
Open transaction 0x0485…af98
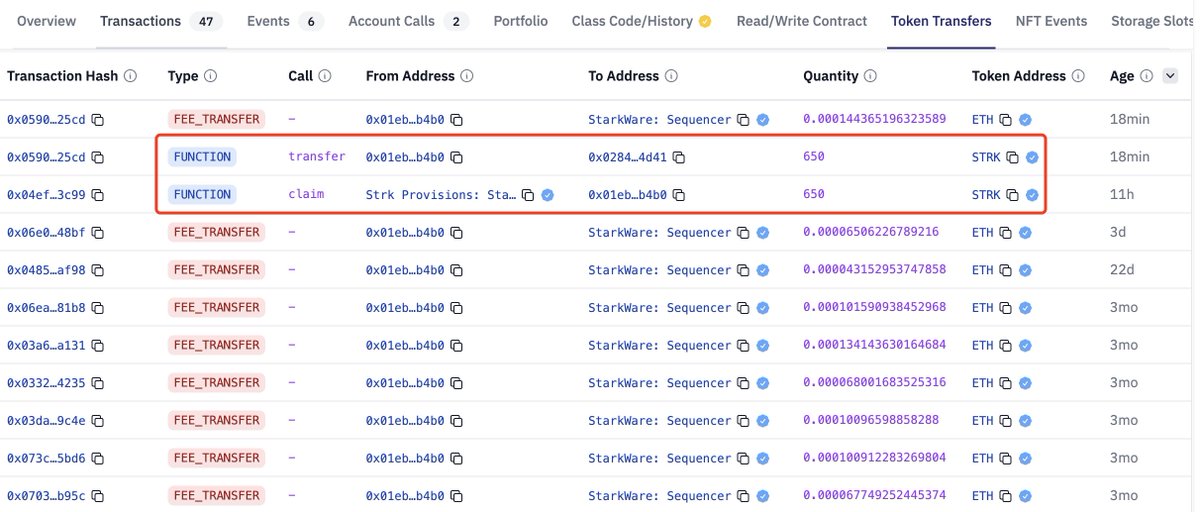[x=47, y=270]
